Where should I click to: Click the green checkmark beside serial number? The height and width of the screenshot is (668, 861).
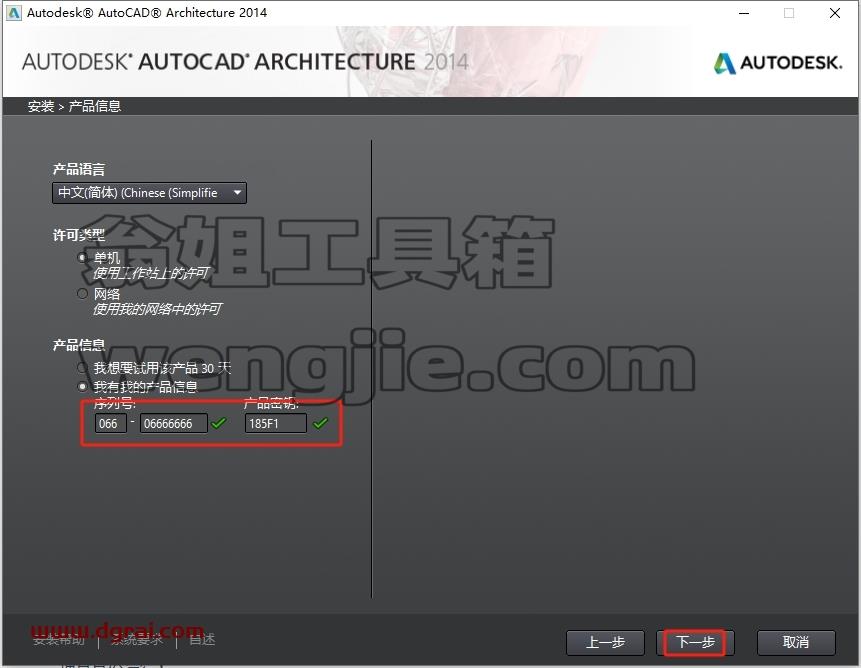coord(219,423)
